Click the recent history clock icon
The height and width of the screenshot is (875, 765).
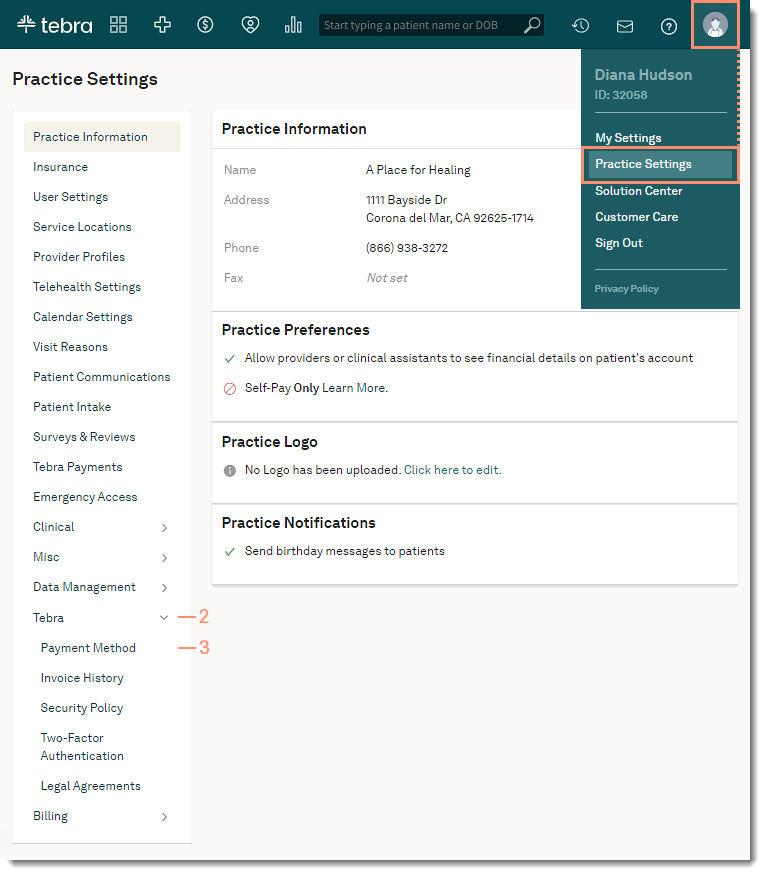[580, 26]
